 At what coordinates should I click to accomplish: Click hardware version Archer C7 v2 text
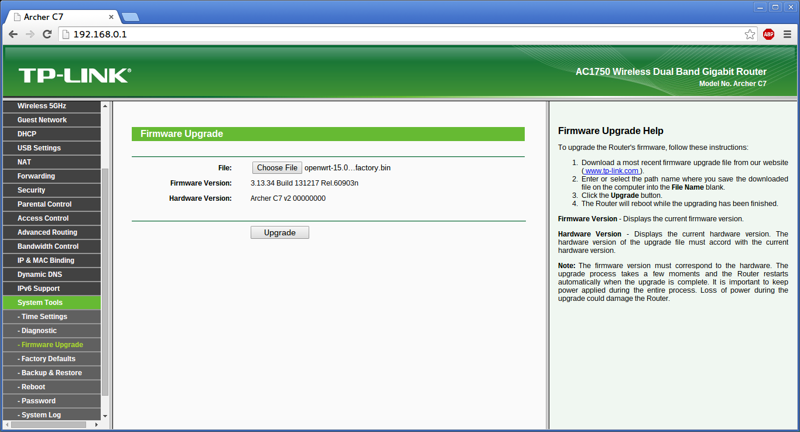(x=288, y=198)
